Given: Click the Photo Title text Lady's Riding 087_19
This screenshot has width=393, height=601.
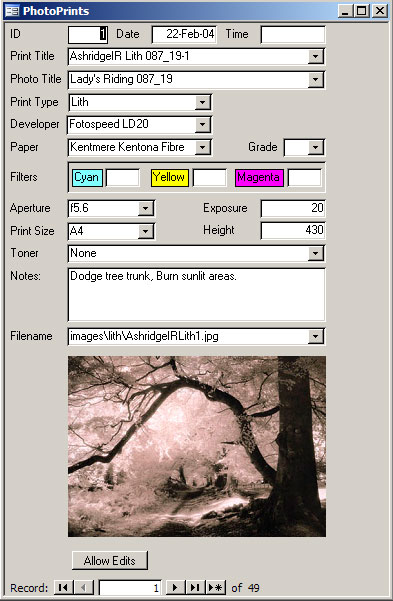Looking at the screenshot, I should tap(121, 79).
